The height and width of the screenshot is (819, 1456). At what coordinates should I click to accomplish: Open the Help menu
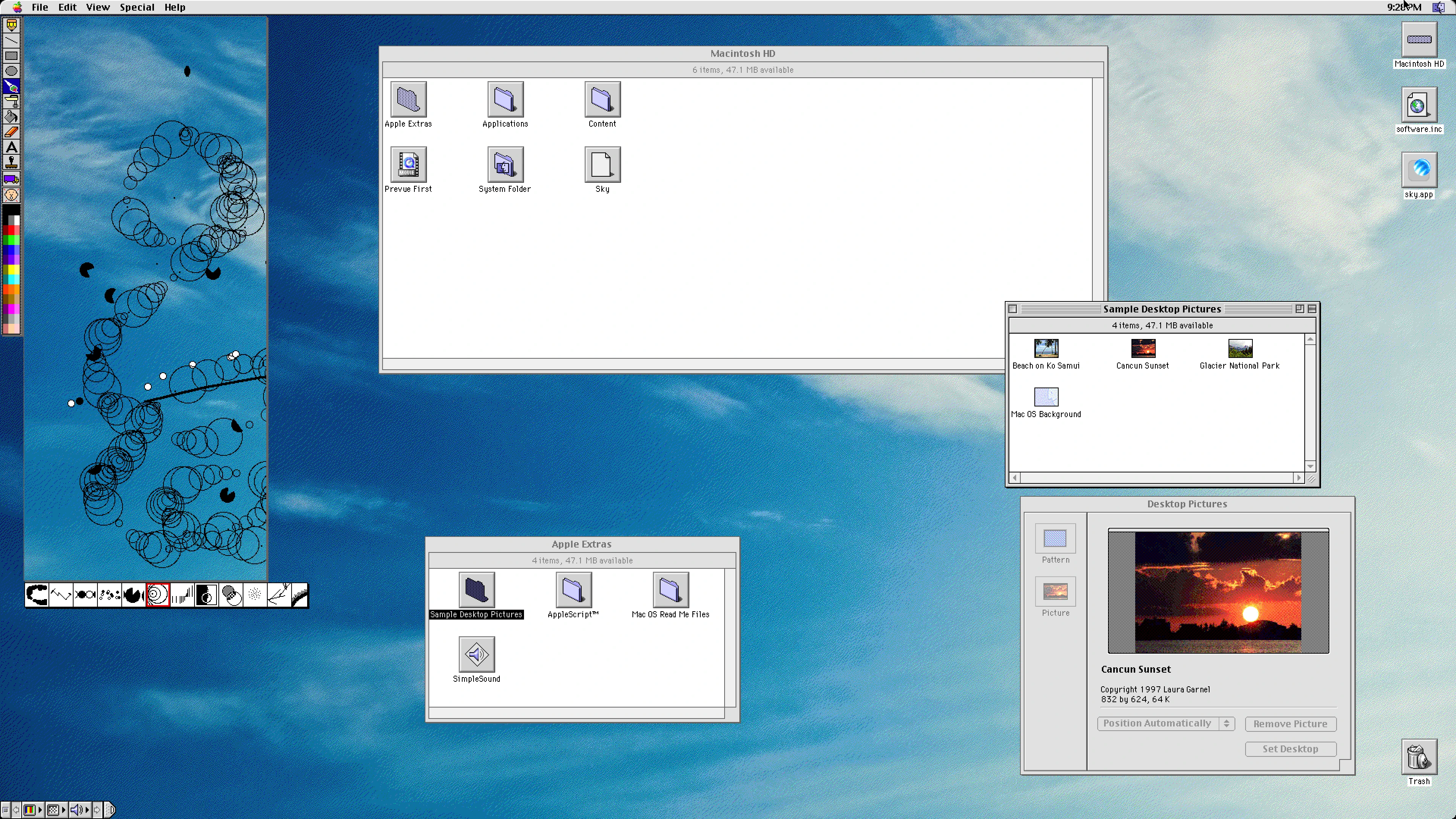(x=175, y=7)
